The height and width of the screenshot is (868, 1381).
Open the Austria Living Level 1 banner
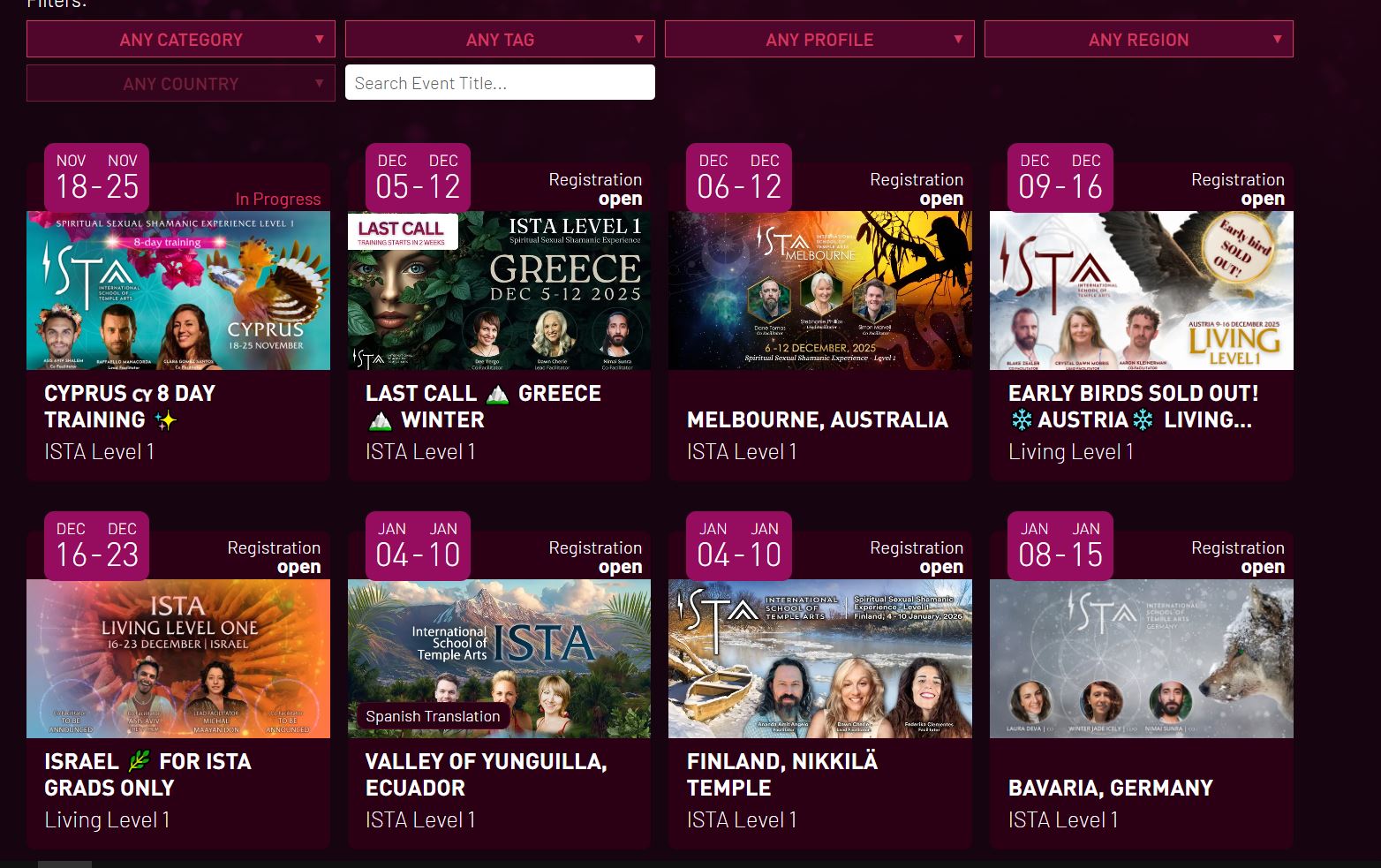click(1141, 291)
